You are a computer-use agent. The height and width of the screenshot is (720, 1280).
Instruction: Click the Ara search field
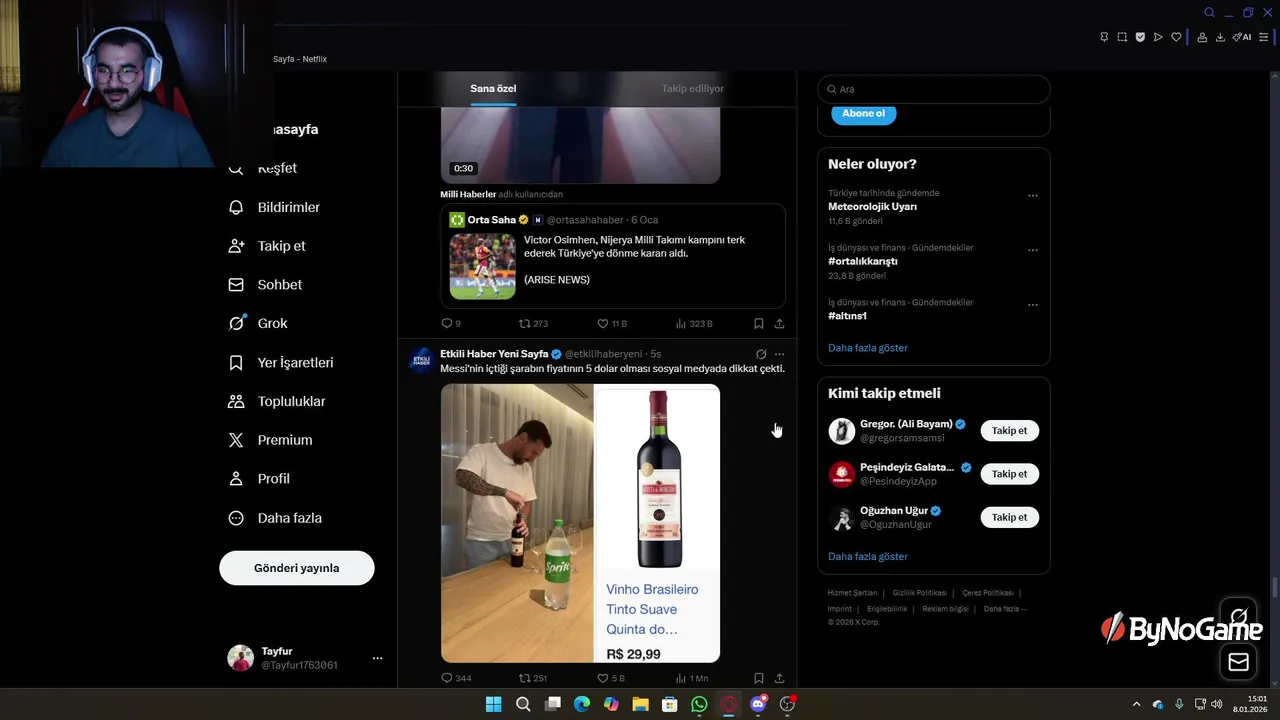click(x=934, y=89)
